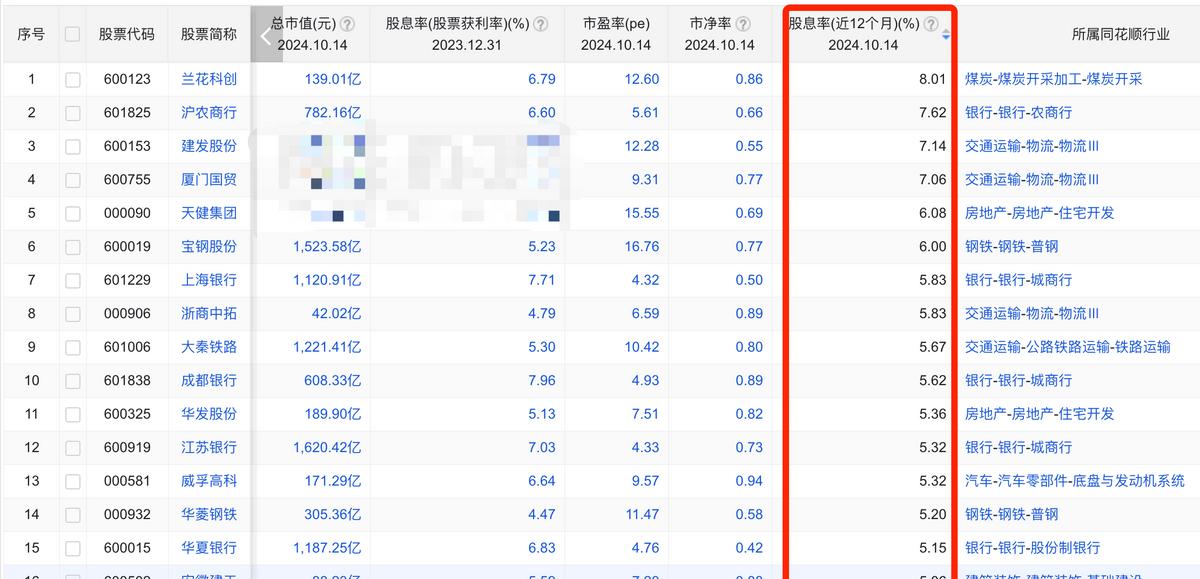
Task: Open the 成都银行 stock link
Action: pyautogui.click(x=209, y=381)
